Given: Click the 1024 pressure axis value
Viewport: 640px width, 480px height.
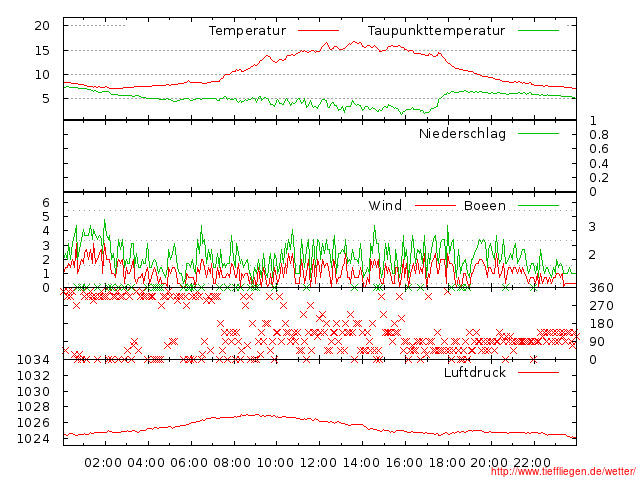Looking at the screenshot, I should click(33, 439).
